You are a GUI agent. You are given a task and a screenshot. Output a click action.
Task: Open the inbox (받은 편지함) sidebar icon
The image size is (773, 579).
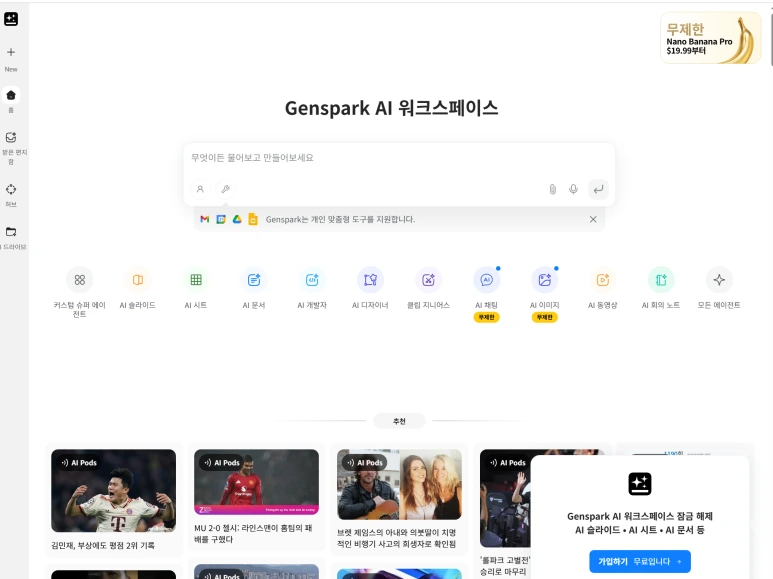coord(11,137)
